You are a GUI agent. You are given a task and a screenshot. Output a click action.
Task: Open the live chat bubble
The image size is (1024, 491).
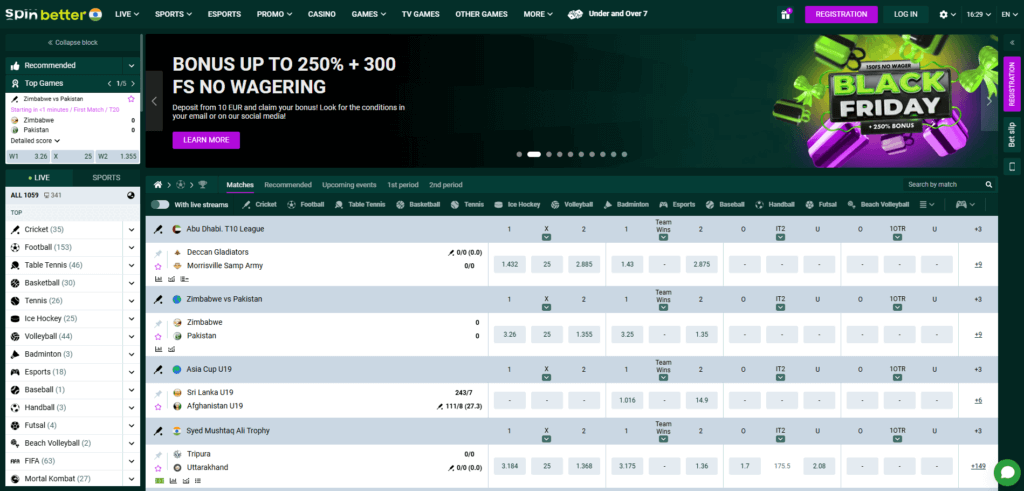(1006, 472)
